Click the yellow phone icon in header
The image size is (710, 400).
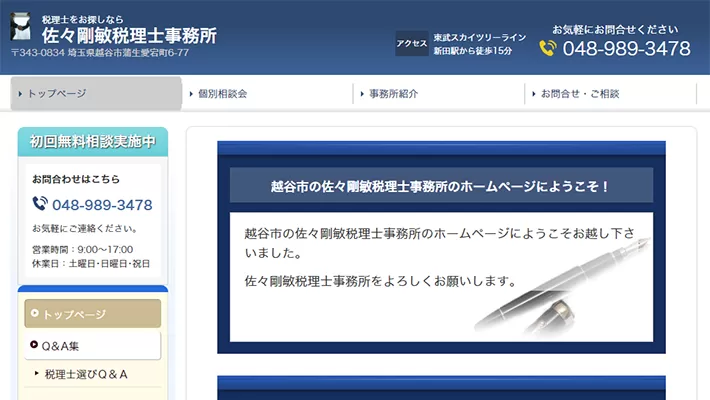(547, 48)
